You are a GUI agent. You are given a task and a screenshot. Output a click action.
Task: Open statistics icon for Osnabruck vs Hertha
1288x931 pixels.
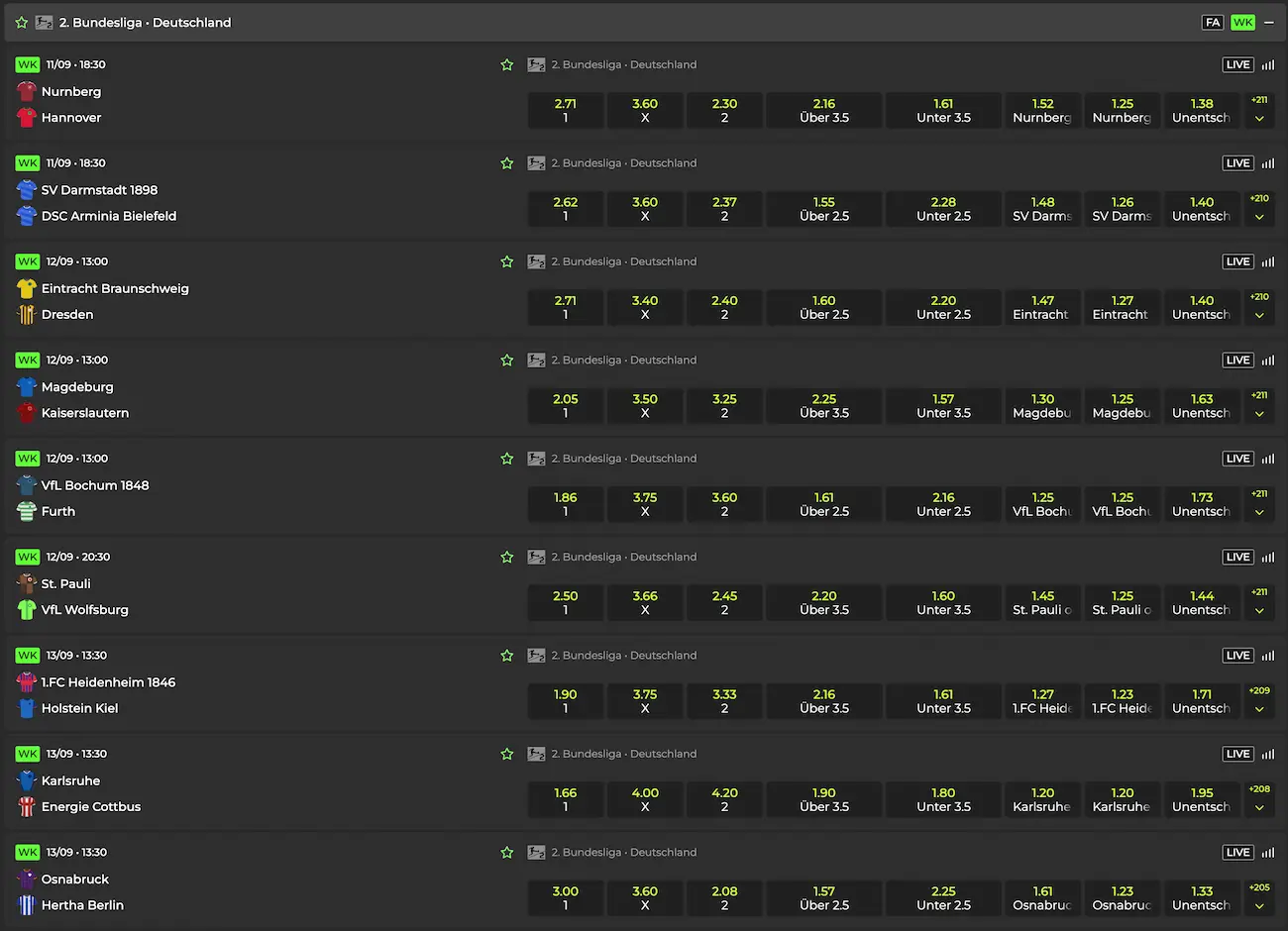pos(1268,852)
